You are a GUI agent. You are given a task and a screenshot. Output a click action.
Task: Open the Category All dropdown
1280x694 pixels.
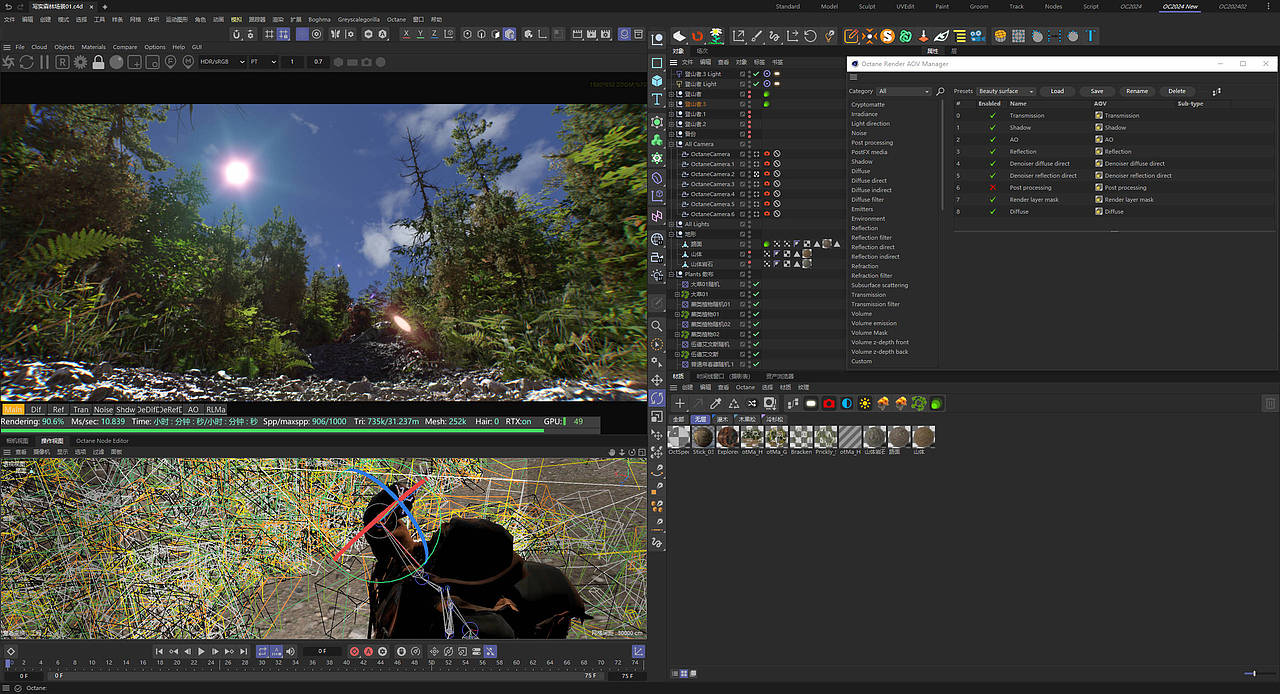[x=904, y=91]
